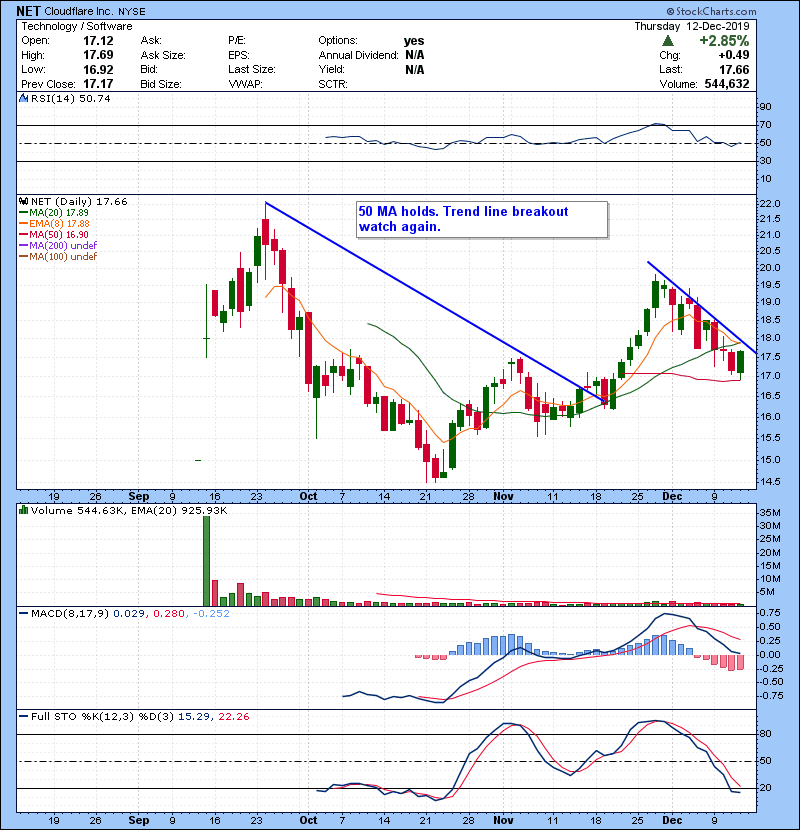Viewport: 800px width, 830px height.
Task: Click the 90 level on RSI axis
Action: click(766, 107)
